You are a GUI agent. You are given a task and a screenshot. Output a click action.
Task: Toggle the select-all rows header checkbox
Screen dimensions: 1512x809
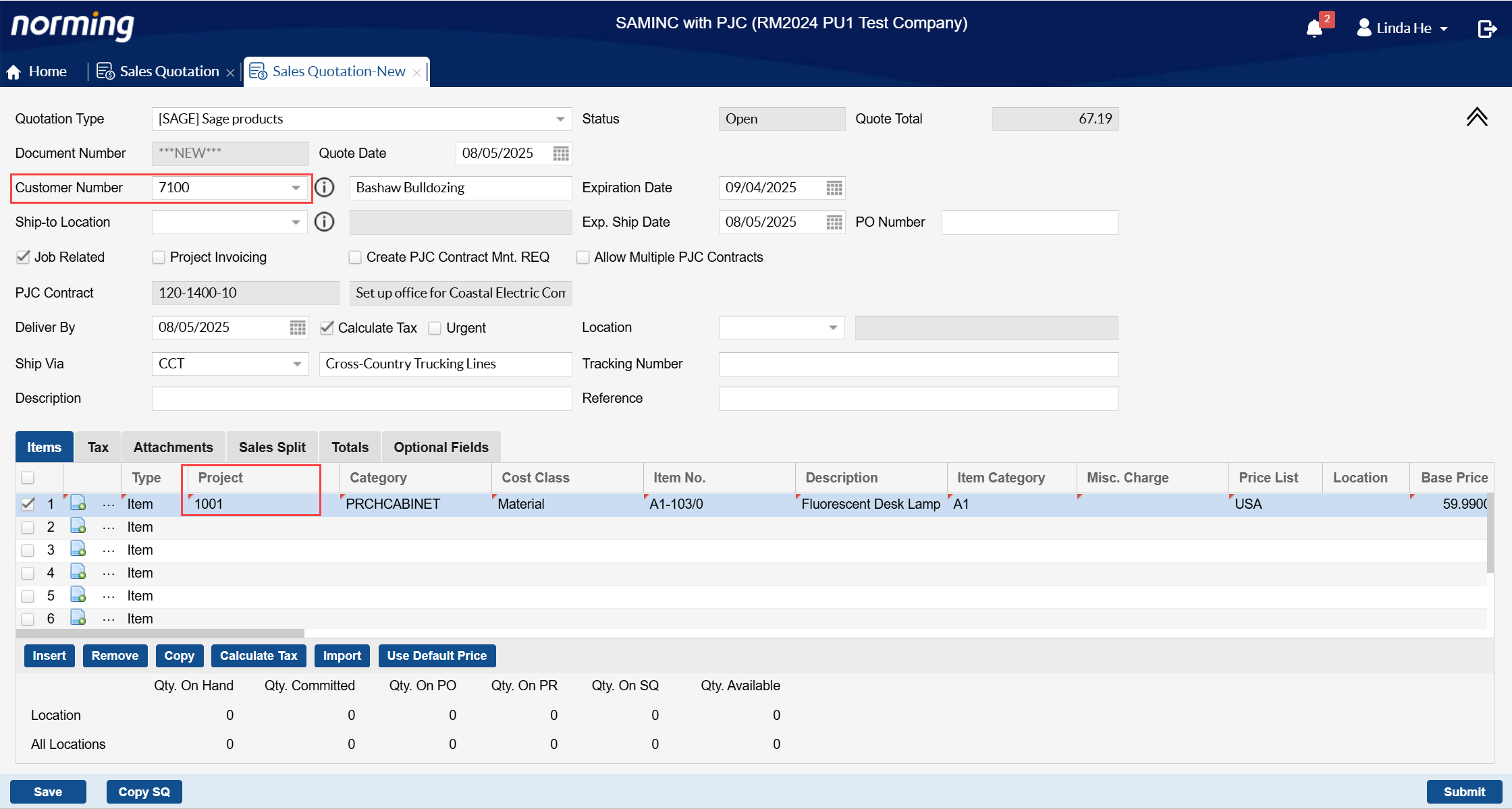point(28,478)
